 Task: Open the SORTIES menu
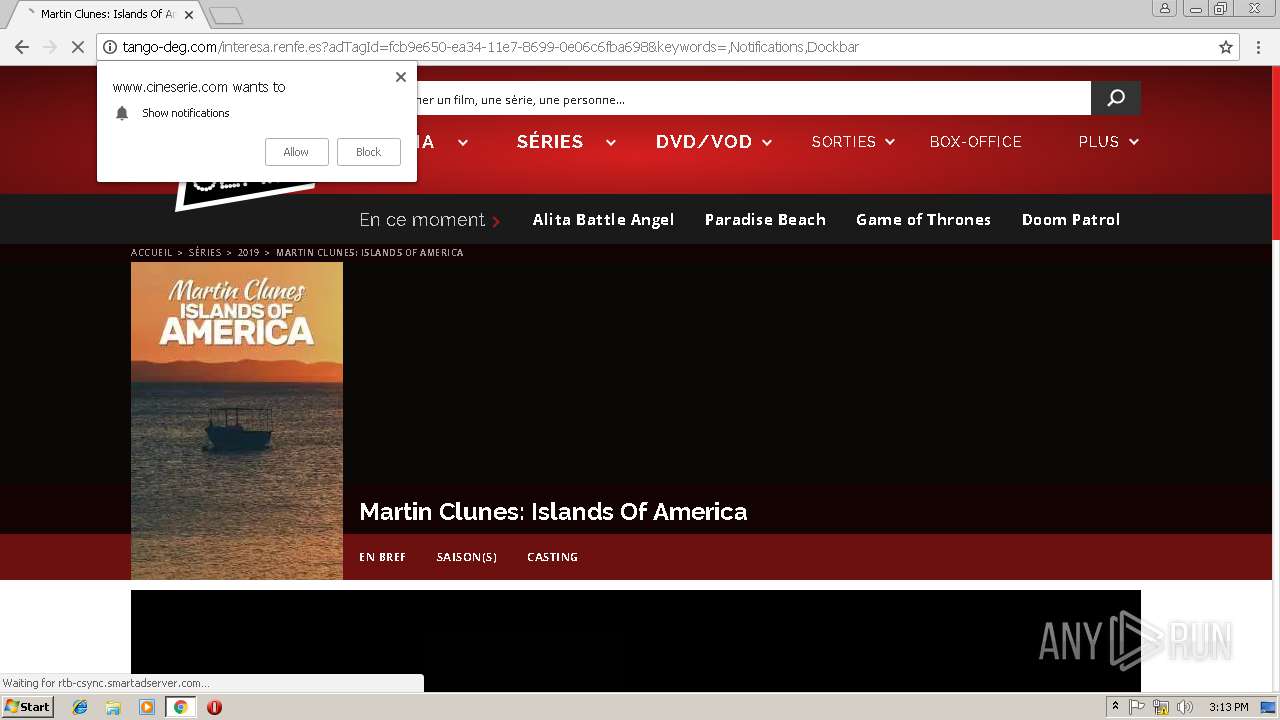tap(843, 142)
